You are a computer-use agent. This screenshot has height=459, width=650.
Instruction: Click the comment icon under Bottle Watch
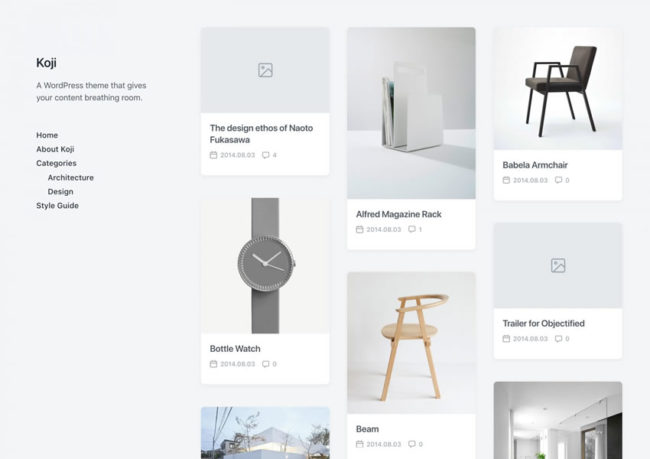tap(265, 364)
